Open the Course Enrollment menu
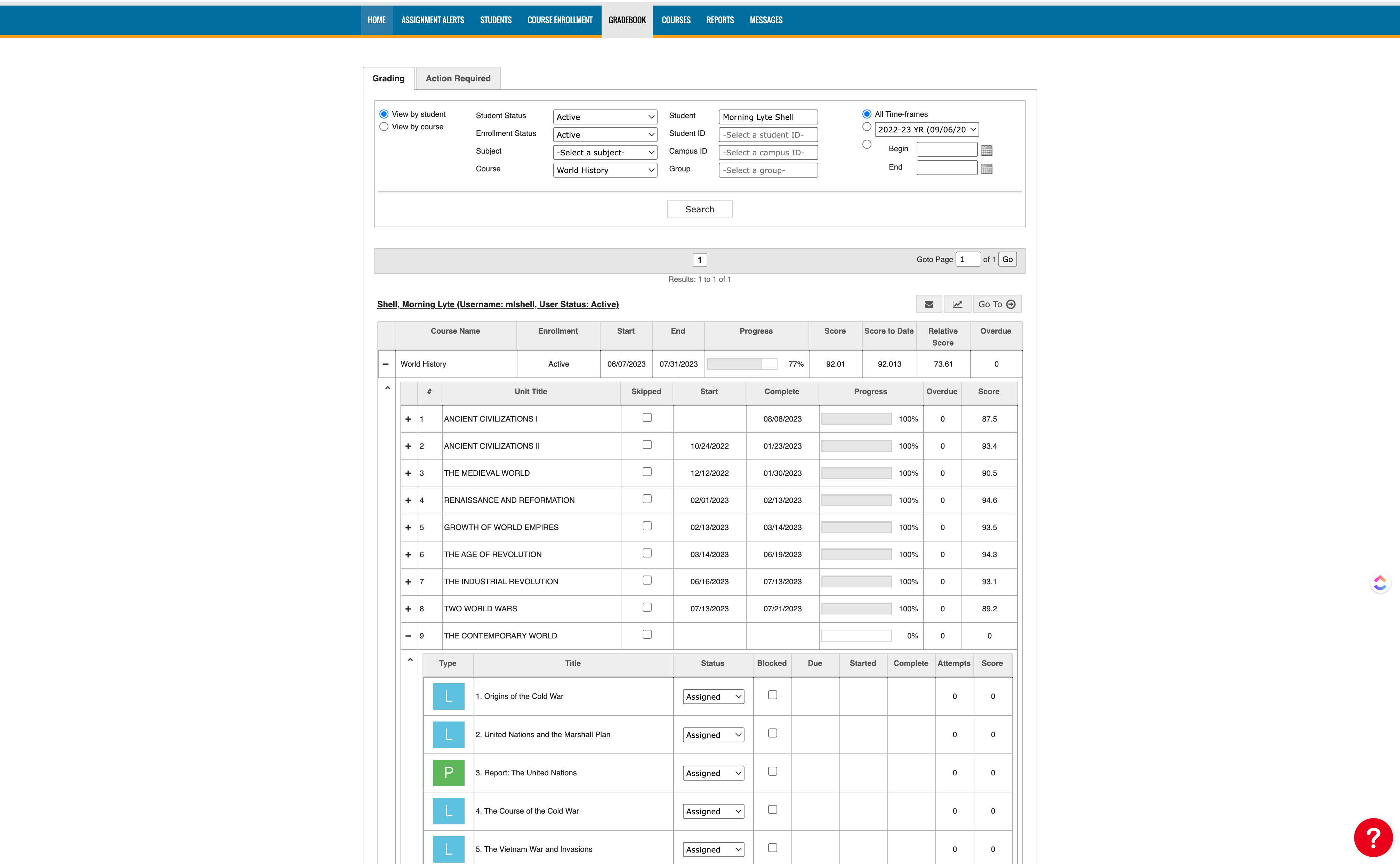This screenshot has height=864, width=1400. point(560,20)
